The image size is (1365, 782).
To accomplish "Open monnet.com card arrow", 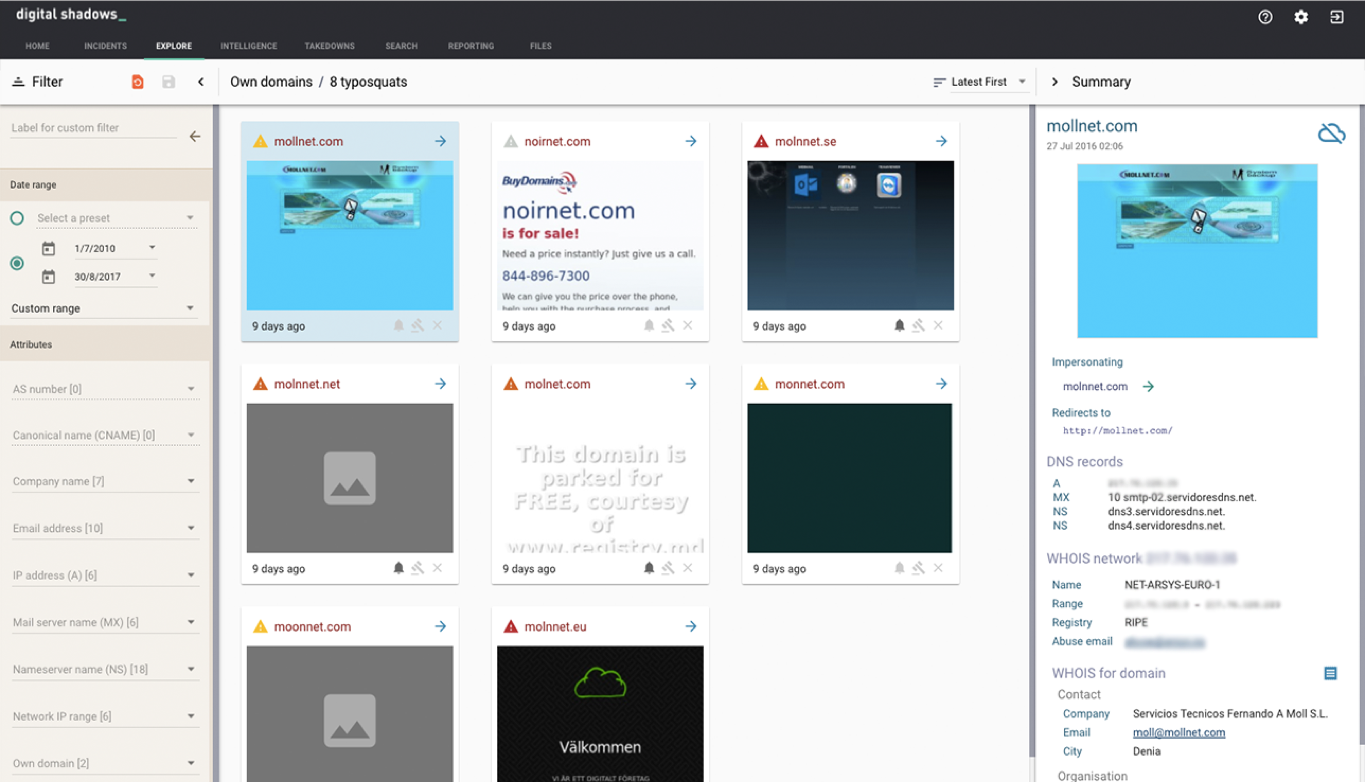I will pyautogui.click(x=941, y=384).
